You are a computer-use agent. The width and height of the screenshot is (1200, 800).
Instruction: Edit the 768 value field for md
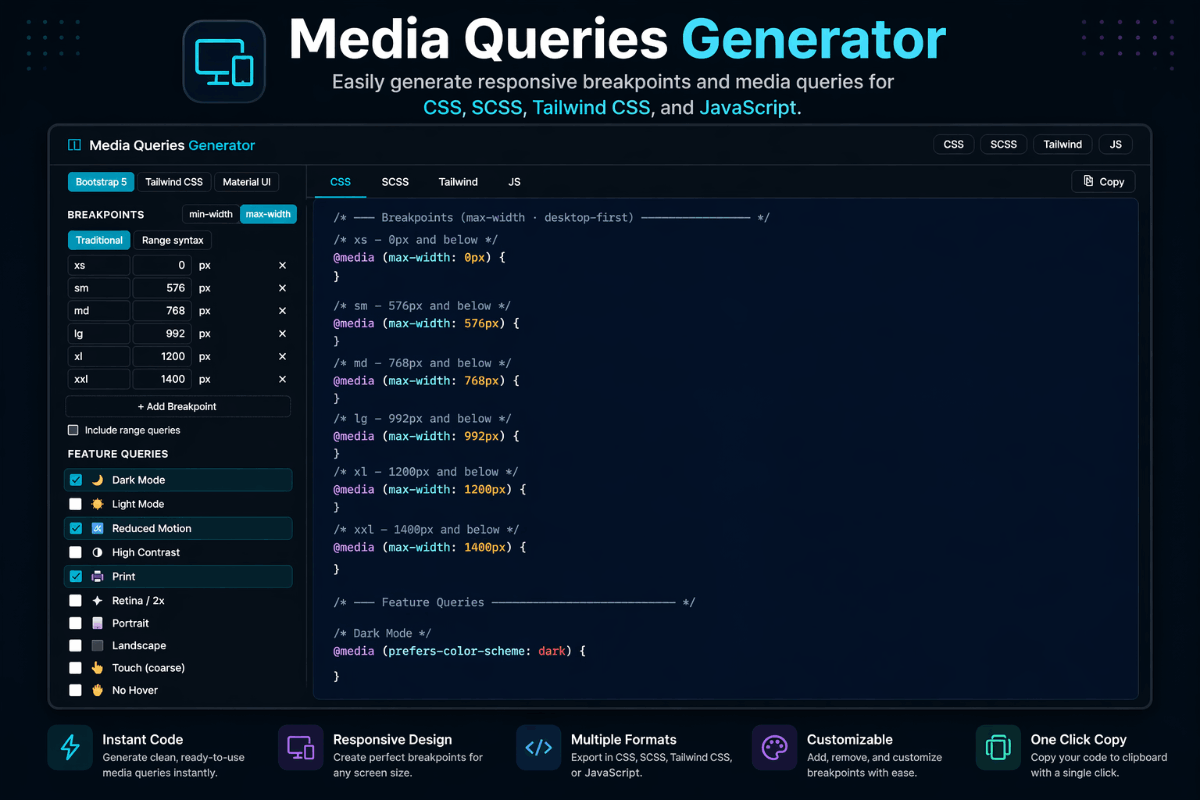pos(163,311)
